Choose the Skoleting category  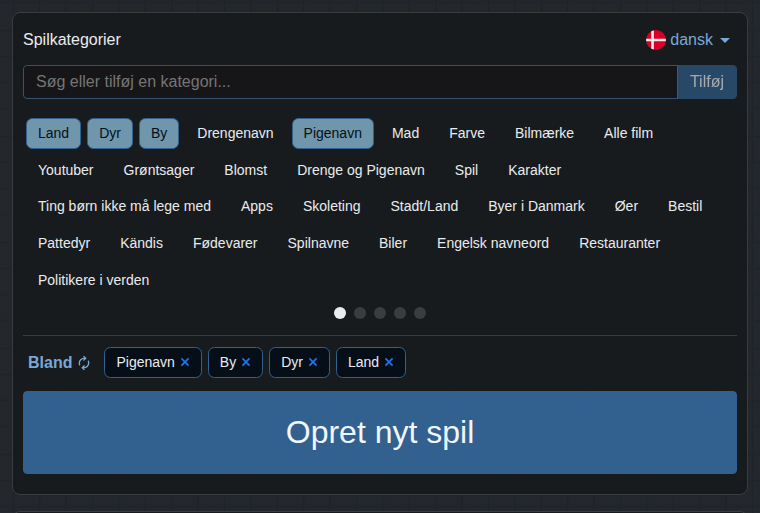[332, 207]
